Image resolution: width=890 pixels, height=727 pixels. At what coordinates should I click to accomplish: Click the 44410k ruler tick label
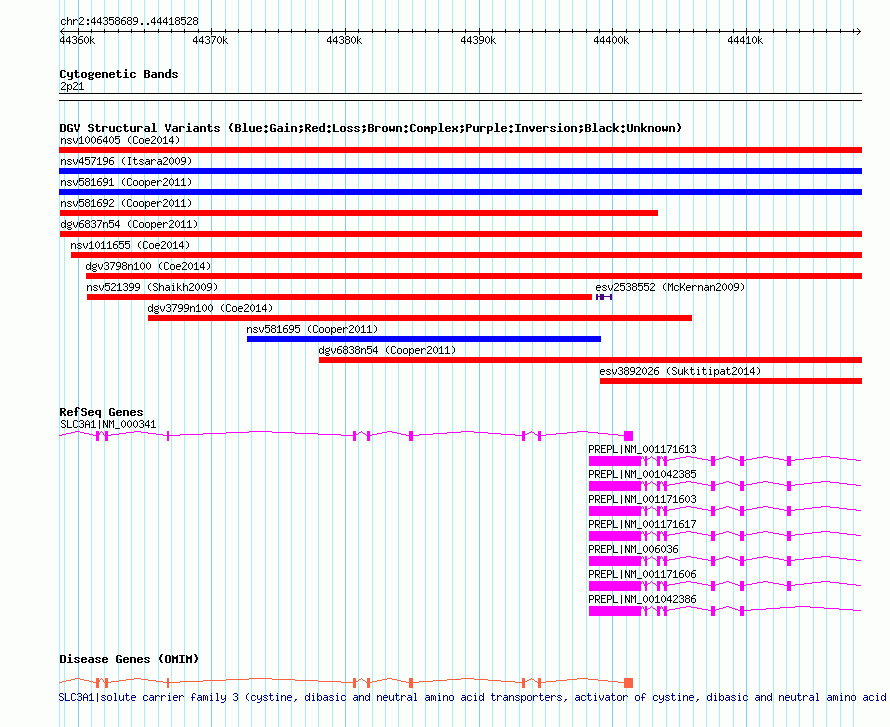(x=745, y=40)
